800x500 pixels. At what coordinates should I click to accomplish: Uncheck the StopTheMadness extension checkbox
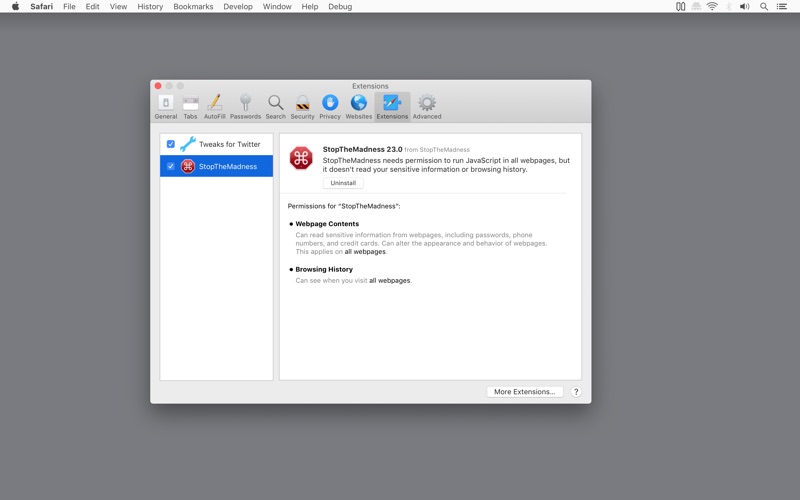coord(170,166)
